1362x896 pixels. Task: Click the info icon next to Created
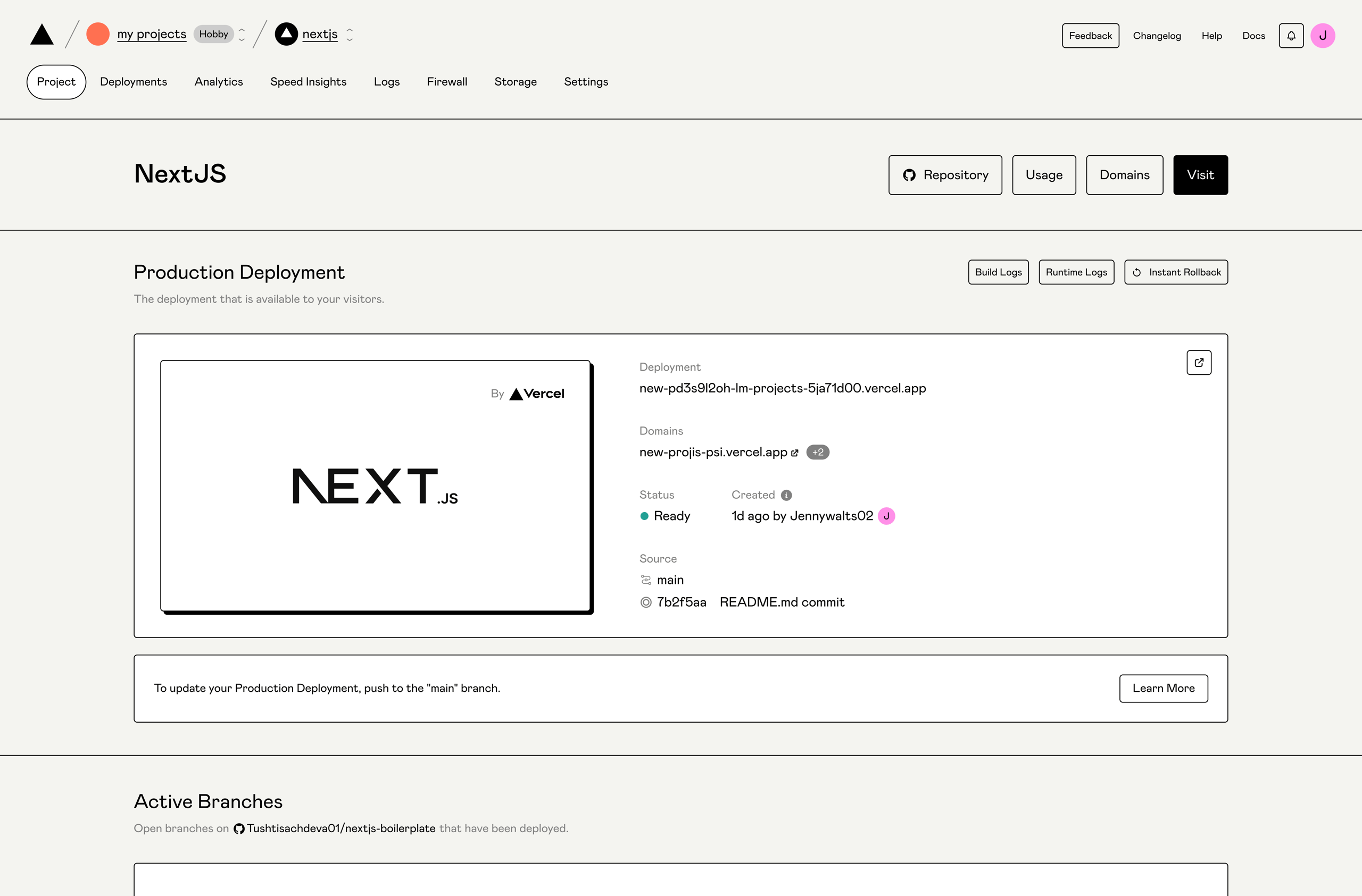tap(786, 495)
